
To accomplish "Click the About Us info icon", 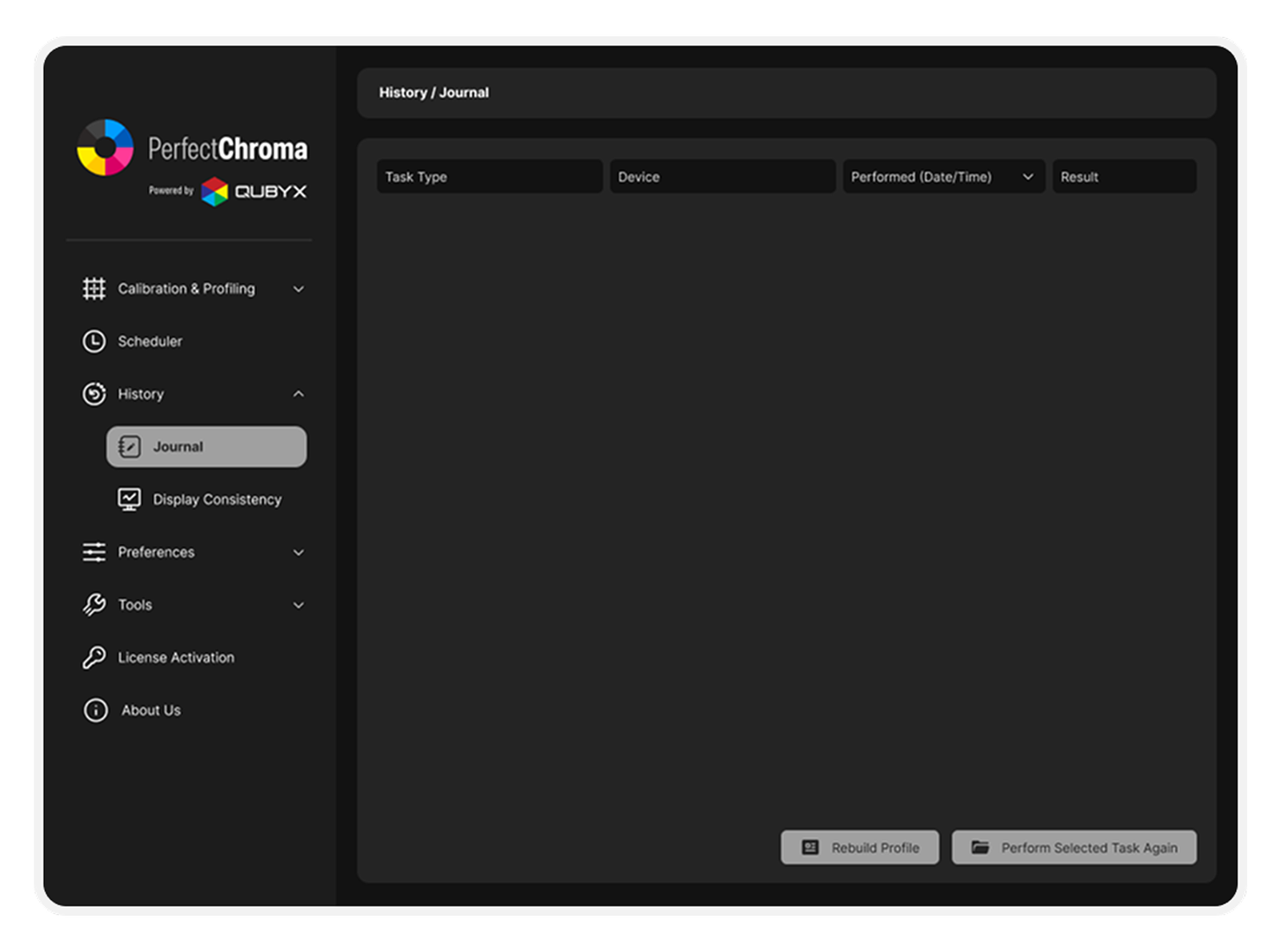I will click(94, 710).
